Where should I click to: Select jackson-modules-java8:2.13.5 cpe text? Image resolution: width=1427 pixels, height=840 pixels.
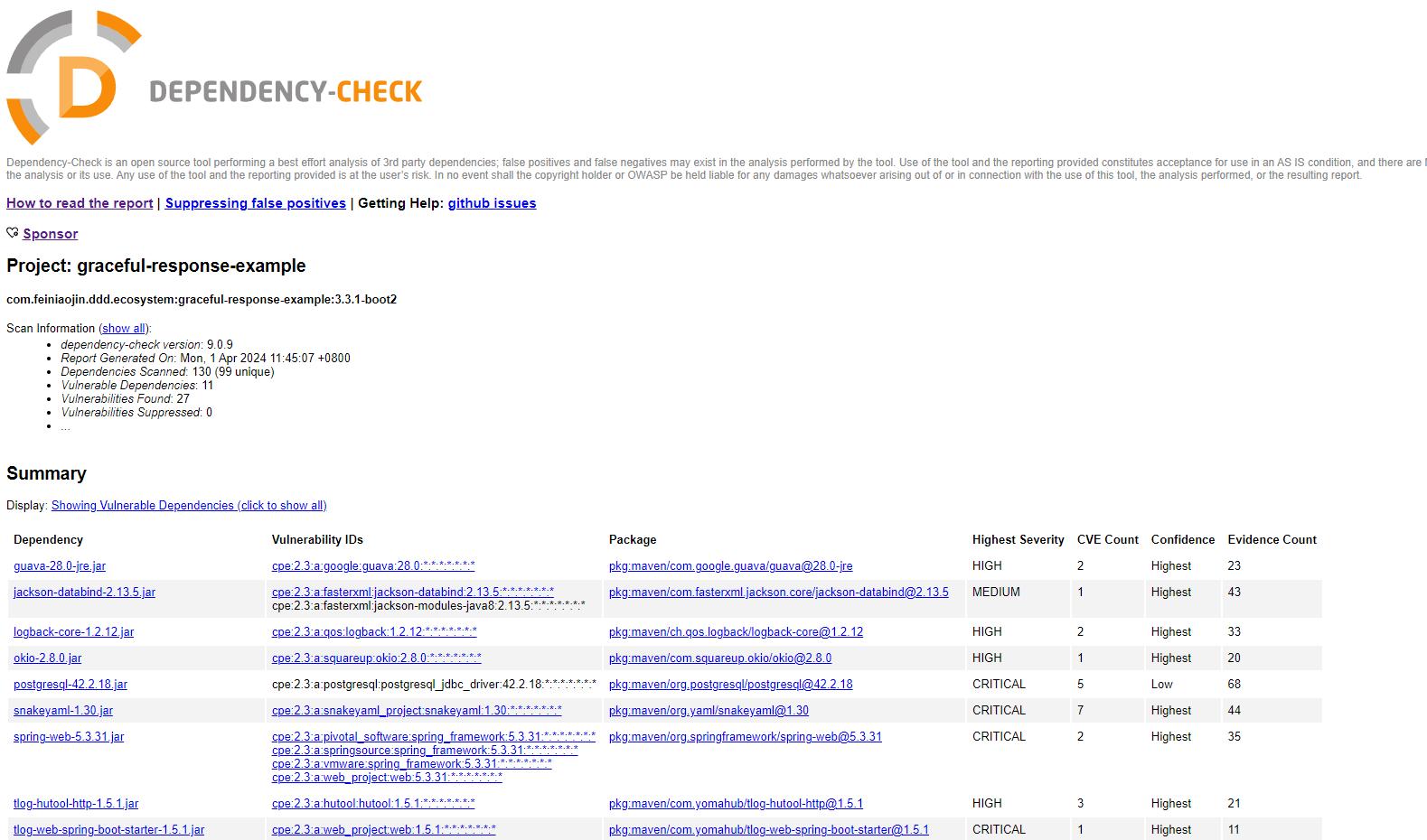(428, 606)
